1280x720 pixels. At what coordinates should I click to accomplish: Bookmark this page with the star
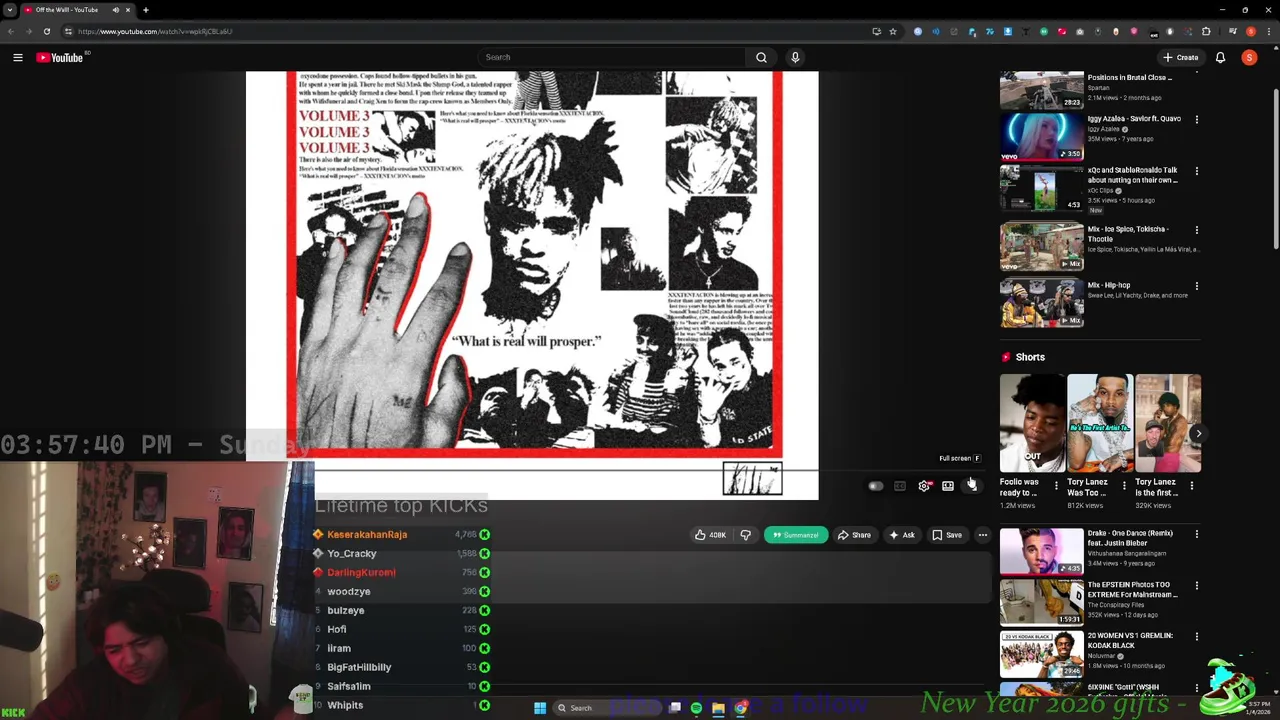pos(893,31)
